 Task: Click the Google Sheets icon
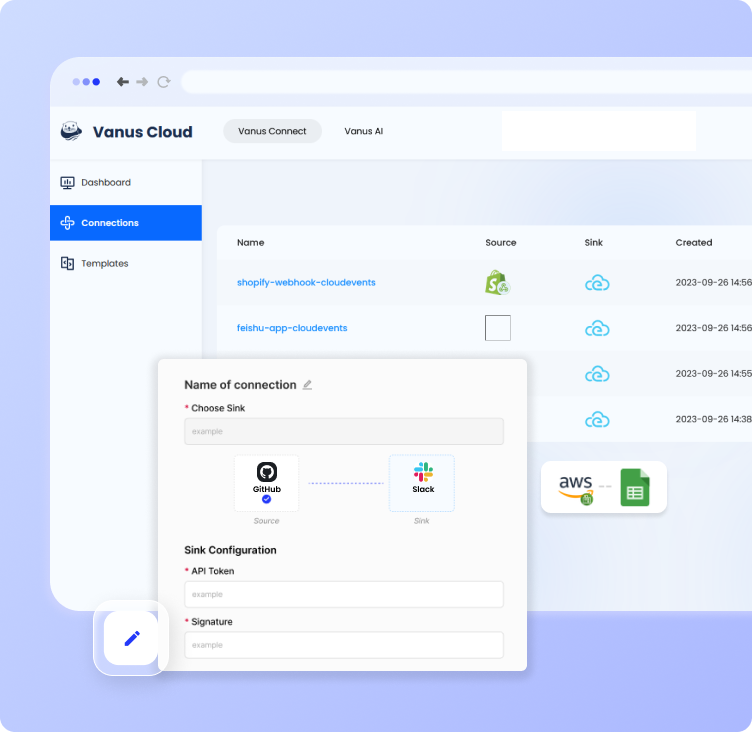[x=635, y=487]
